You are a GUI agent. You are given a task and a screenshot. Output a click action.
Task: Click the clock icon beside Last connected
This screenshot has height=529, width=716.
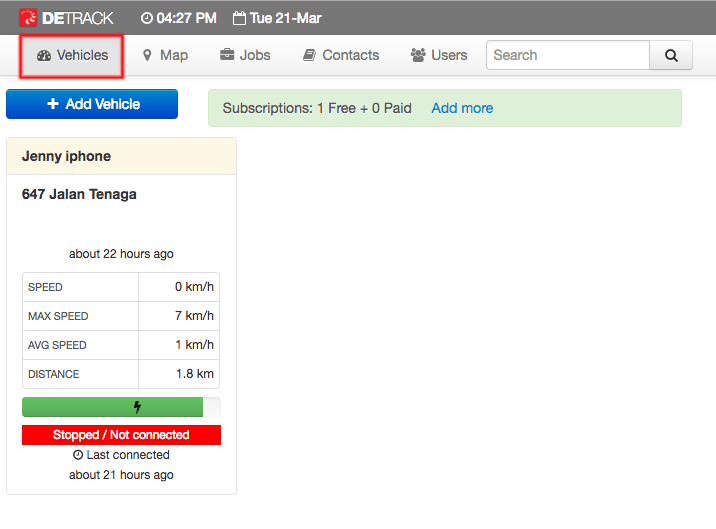(x=78, y=455)
